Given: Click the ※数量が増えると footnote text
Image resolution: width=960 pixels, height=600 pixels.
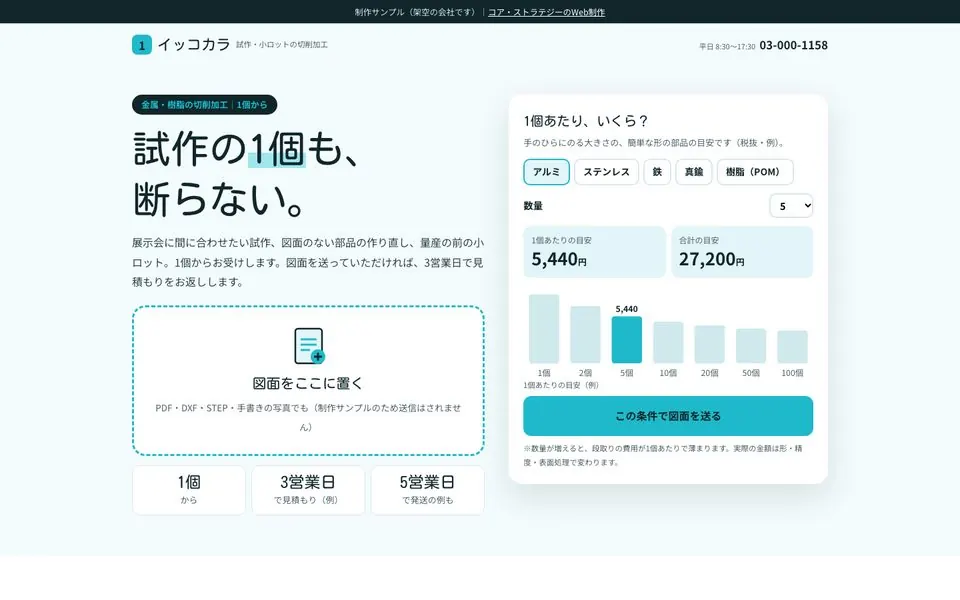Looking at the screenshot, I should tap(662, 456).
